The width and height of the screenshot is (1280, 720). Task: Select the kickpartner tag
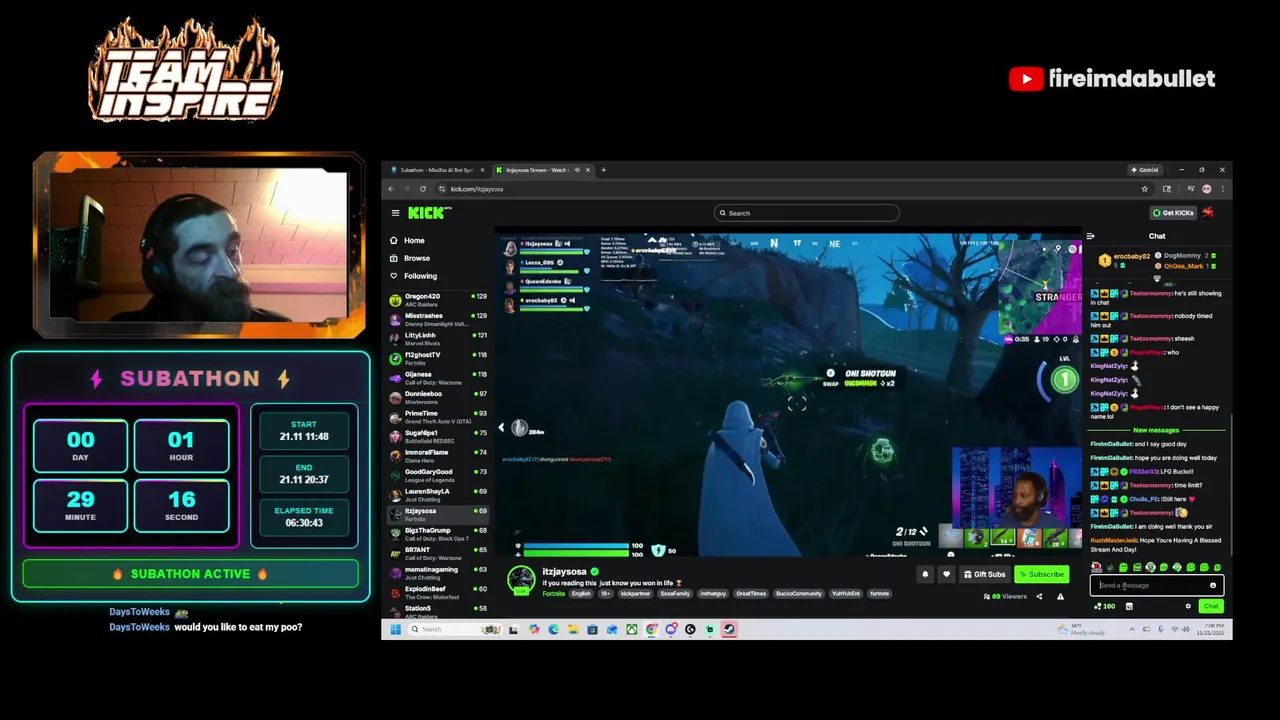635,594
